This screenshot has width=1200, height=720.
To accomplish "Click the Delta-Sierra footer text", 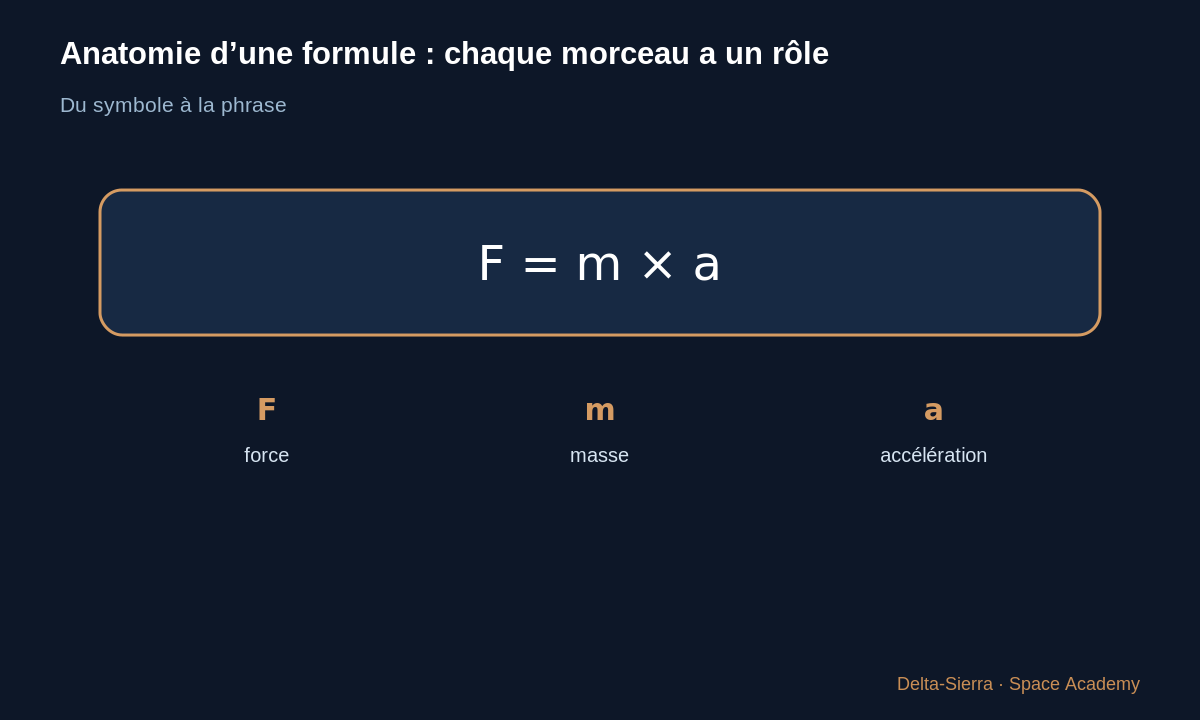I will coord(945,684).
